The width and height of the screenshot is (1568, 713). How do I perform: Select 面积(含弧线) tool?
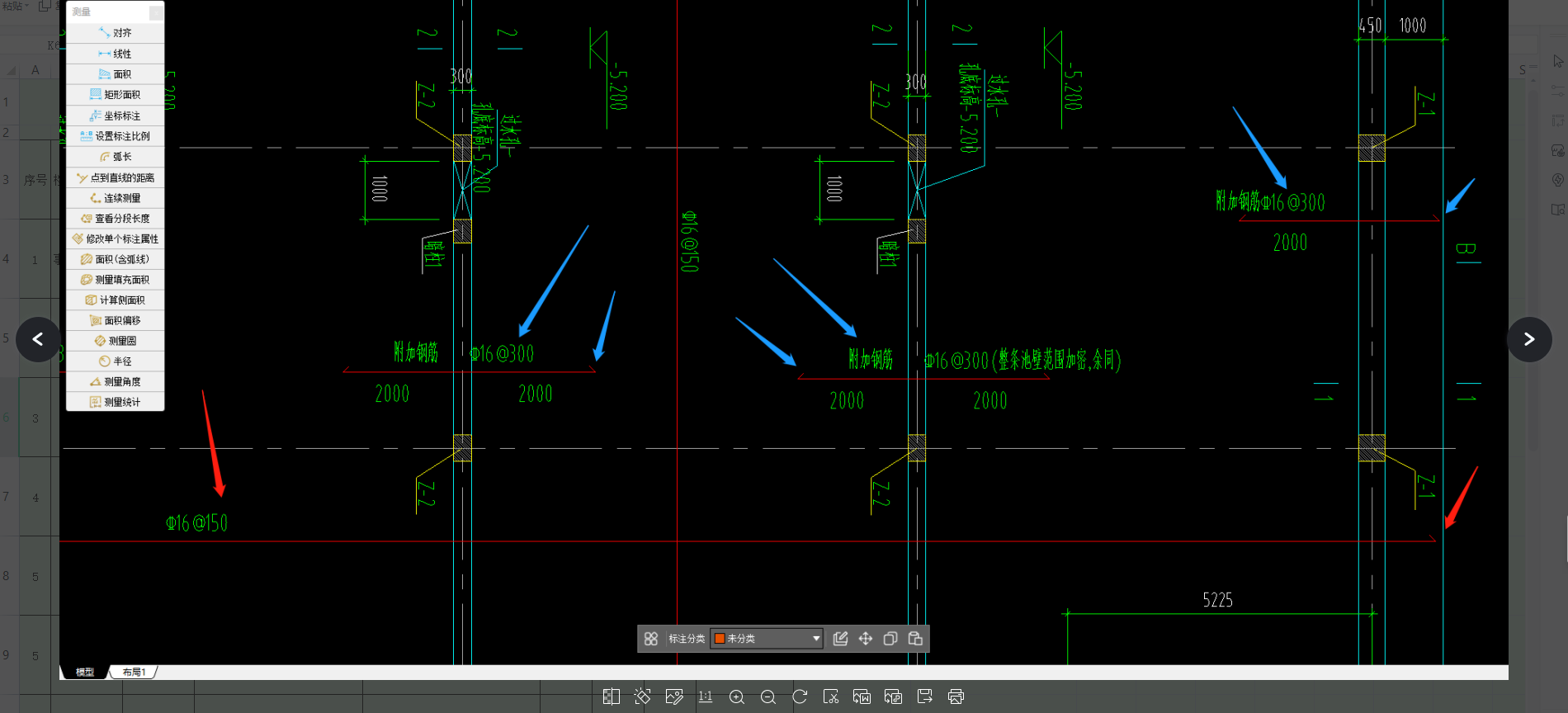[115, 259]
